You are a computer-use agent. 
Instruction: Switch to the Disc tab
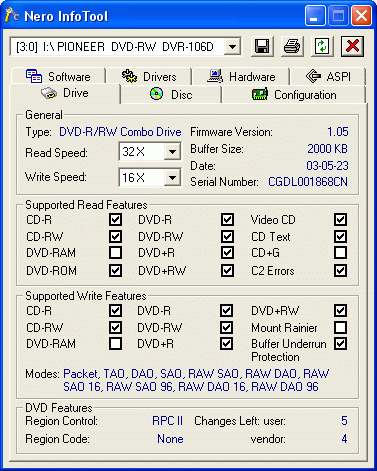[171, 95]
